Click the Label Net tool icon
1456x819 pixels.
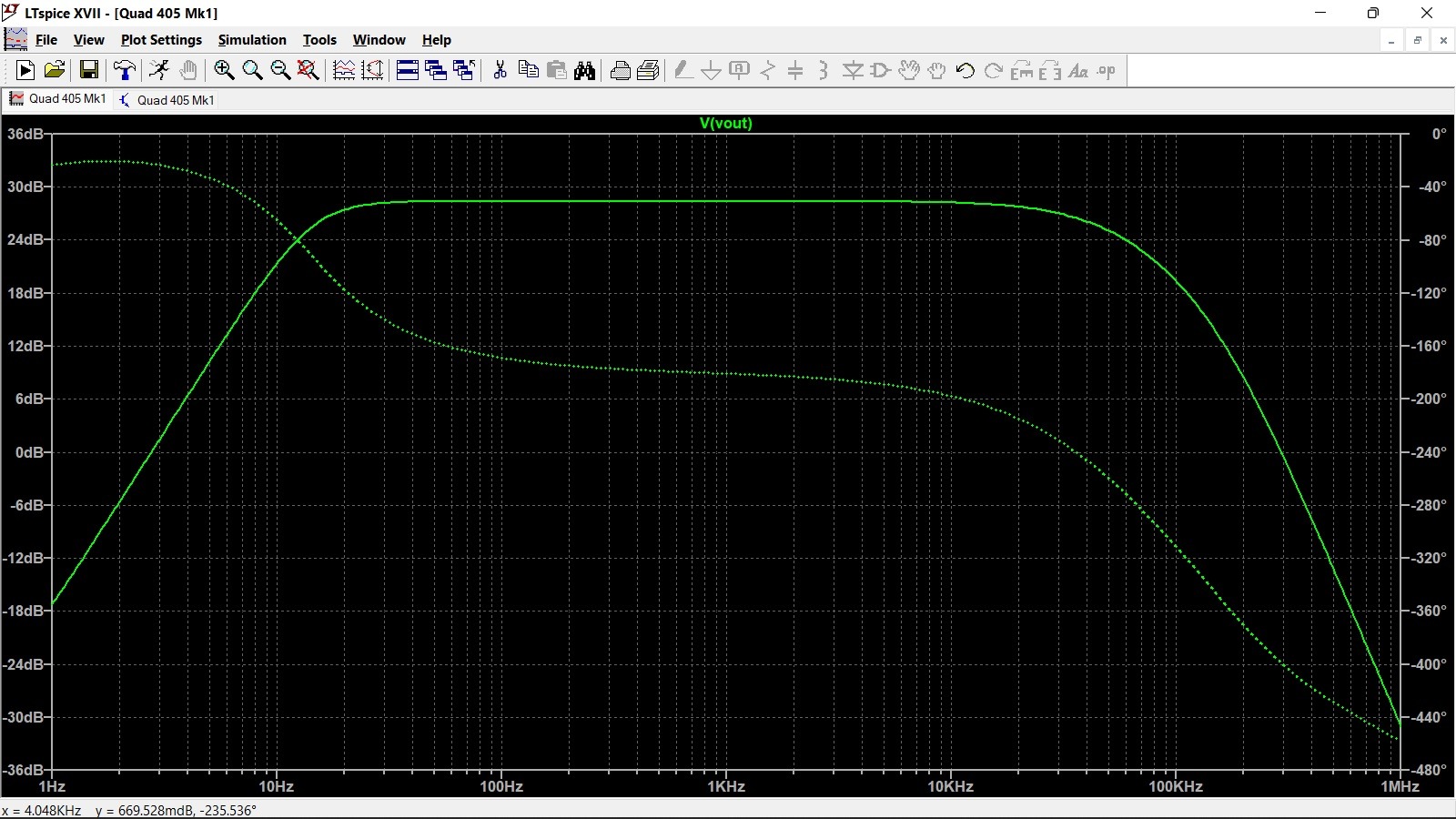740,70
